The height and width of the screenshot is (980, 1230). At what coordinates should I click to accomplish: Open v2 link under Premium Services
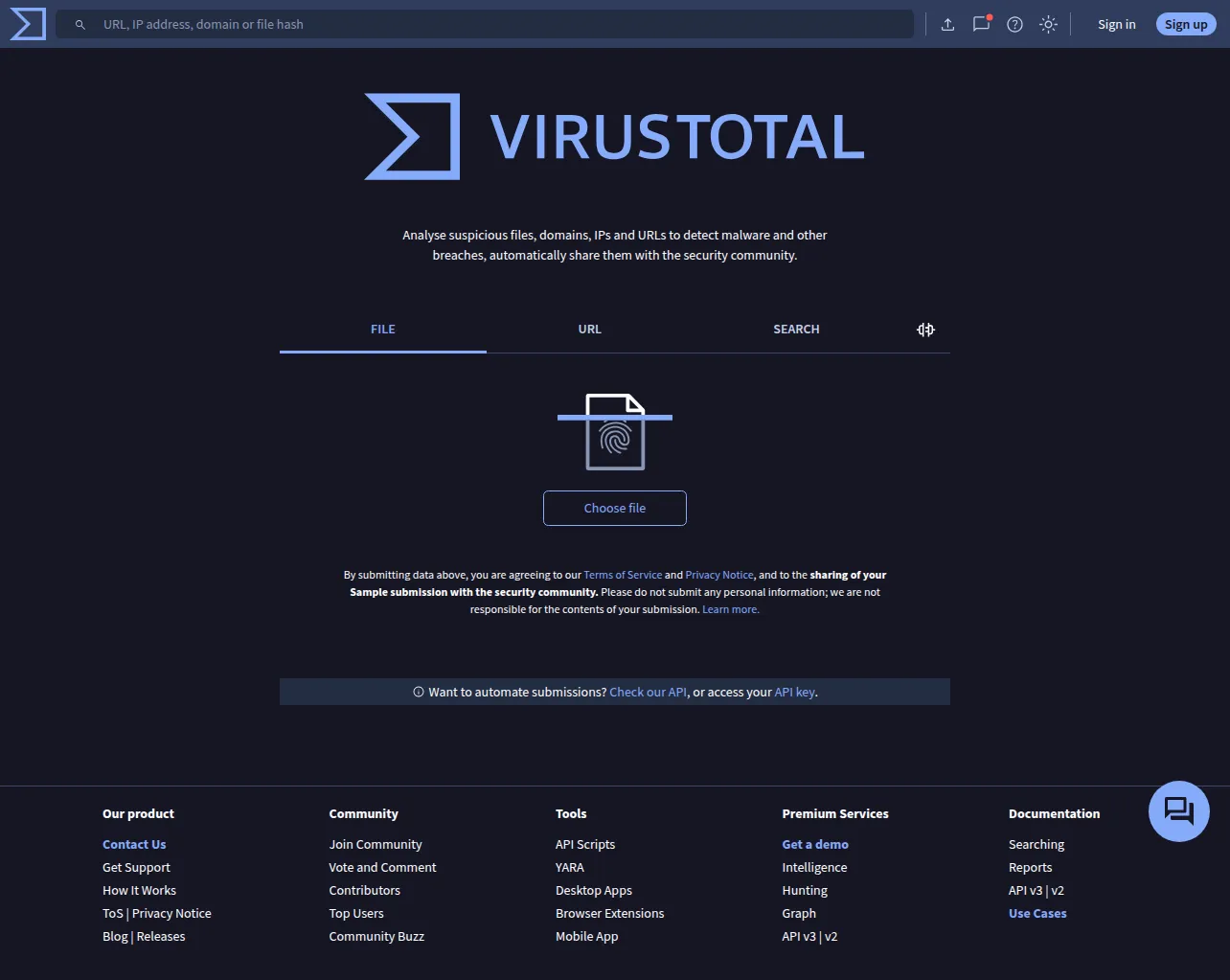tap(831, 937)
